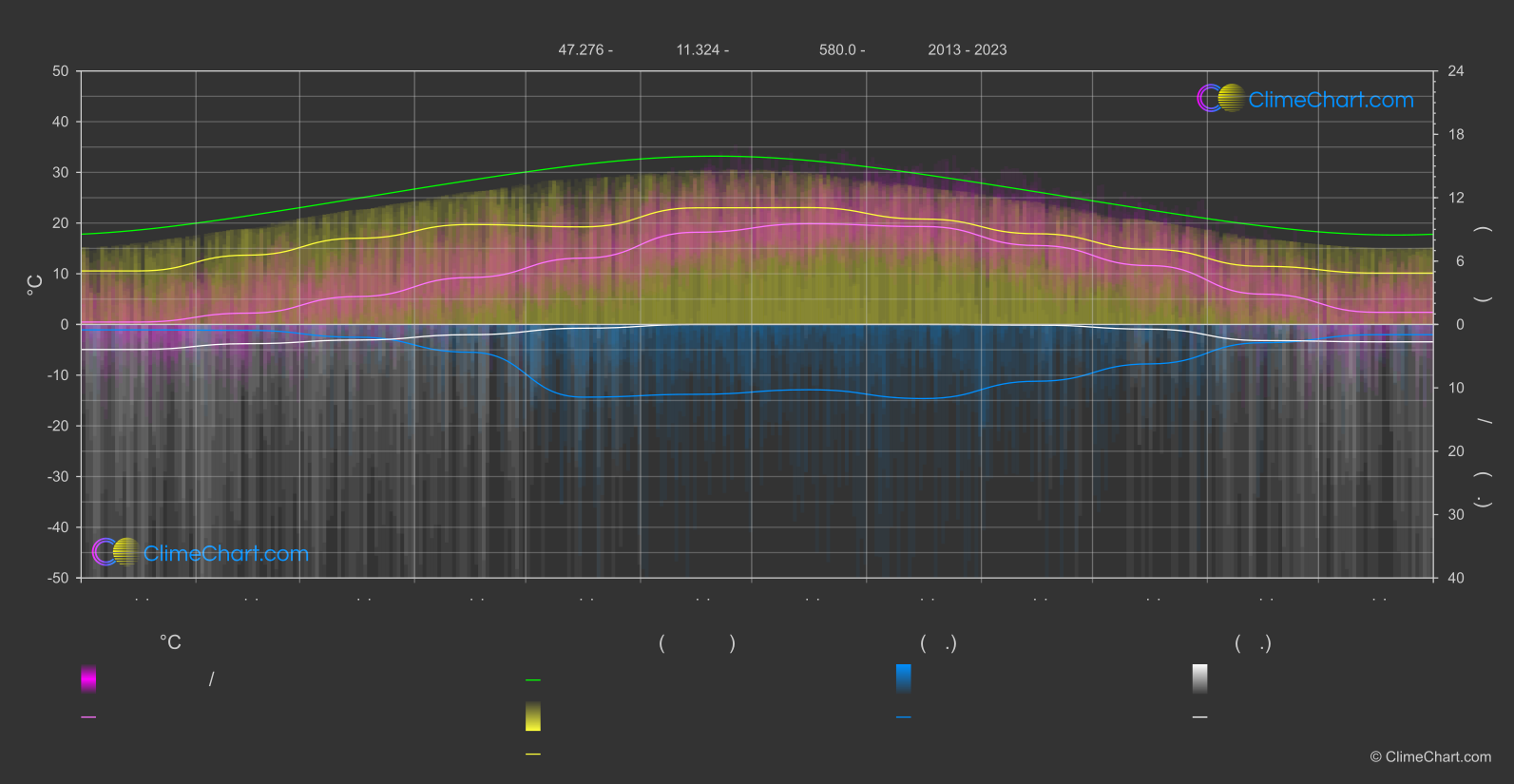Select the yellow gradient legend swatch
This screenshot has width=1514, height=784.
pos(533,717)
